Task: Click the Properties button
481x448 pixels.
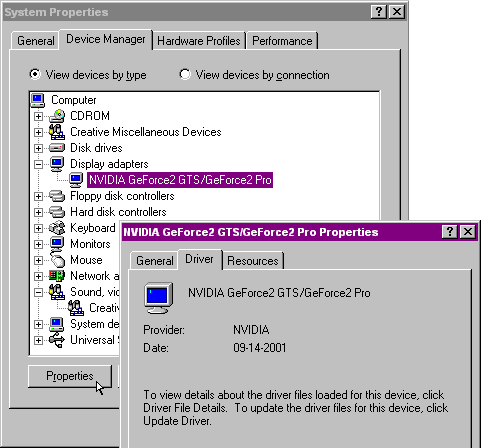Action: click(70, 376)
